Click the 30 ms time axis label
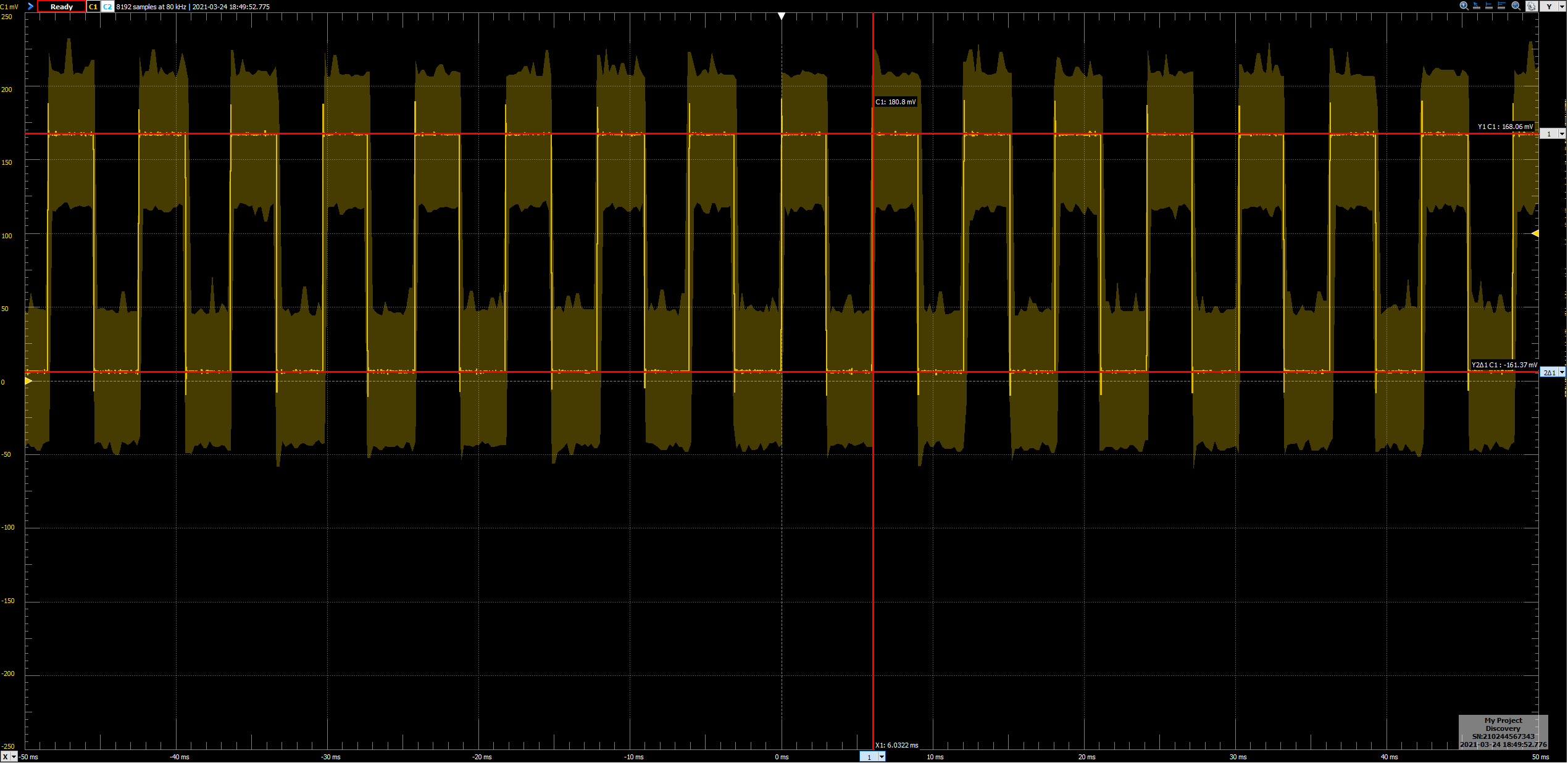 (x=1238, y=757)
